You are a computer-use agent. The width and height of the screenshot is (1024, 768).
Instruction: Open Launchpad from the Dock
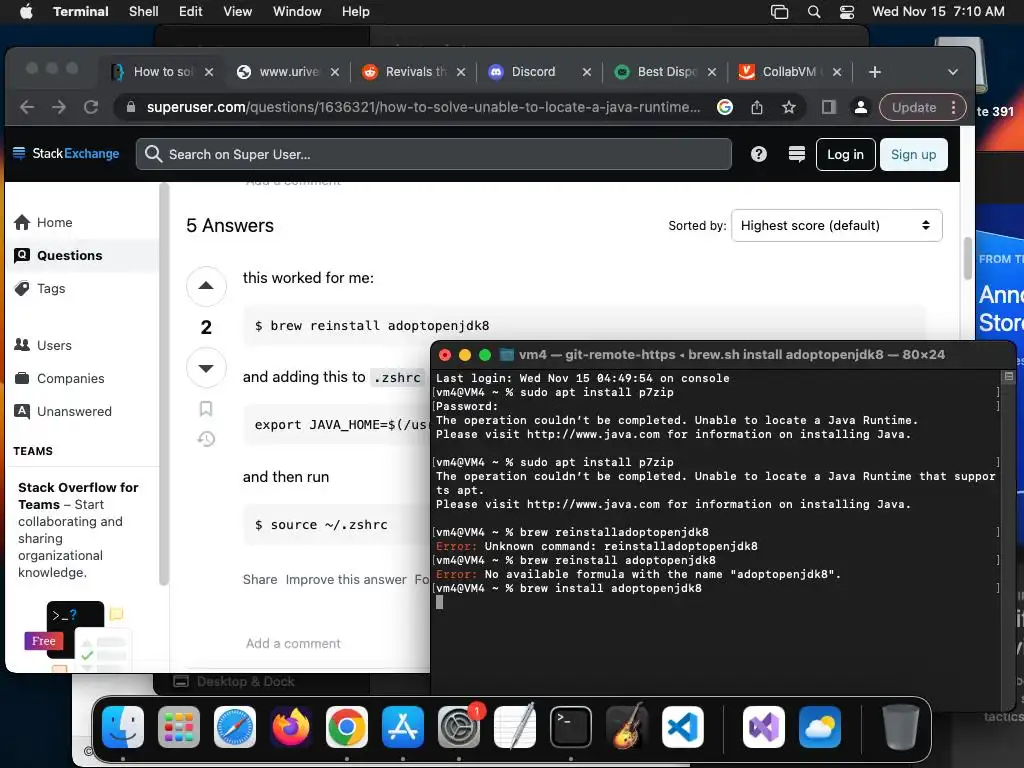coord(179,727)
